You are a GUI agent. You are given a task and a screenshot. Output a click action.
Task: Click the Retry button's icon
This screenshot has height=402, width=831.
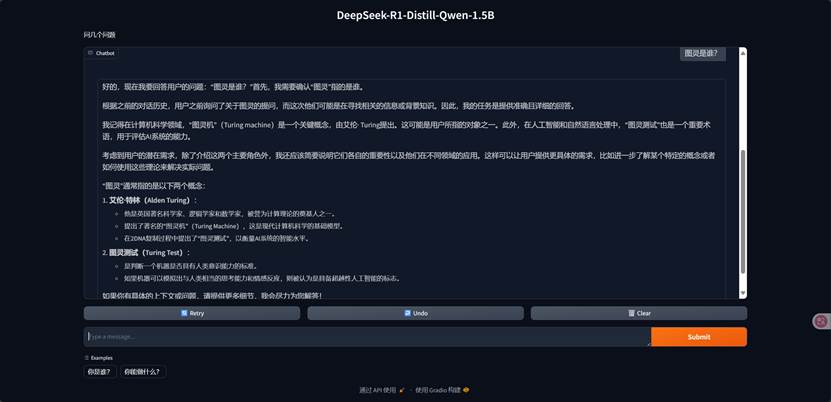pos(184,313)
